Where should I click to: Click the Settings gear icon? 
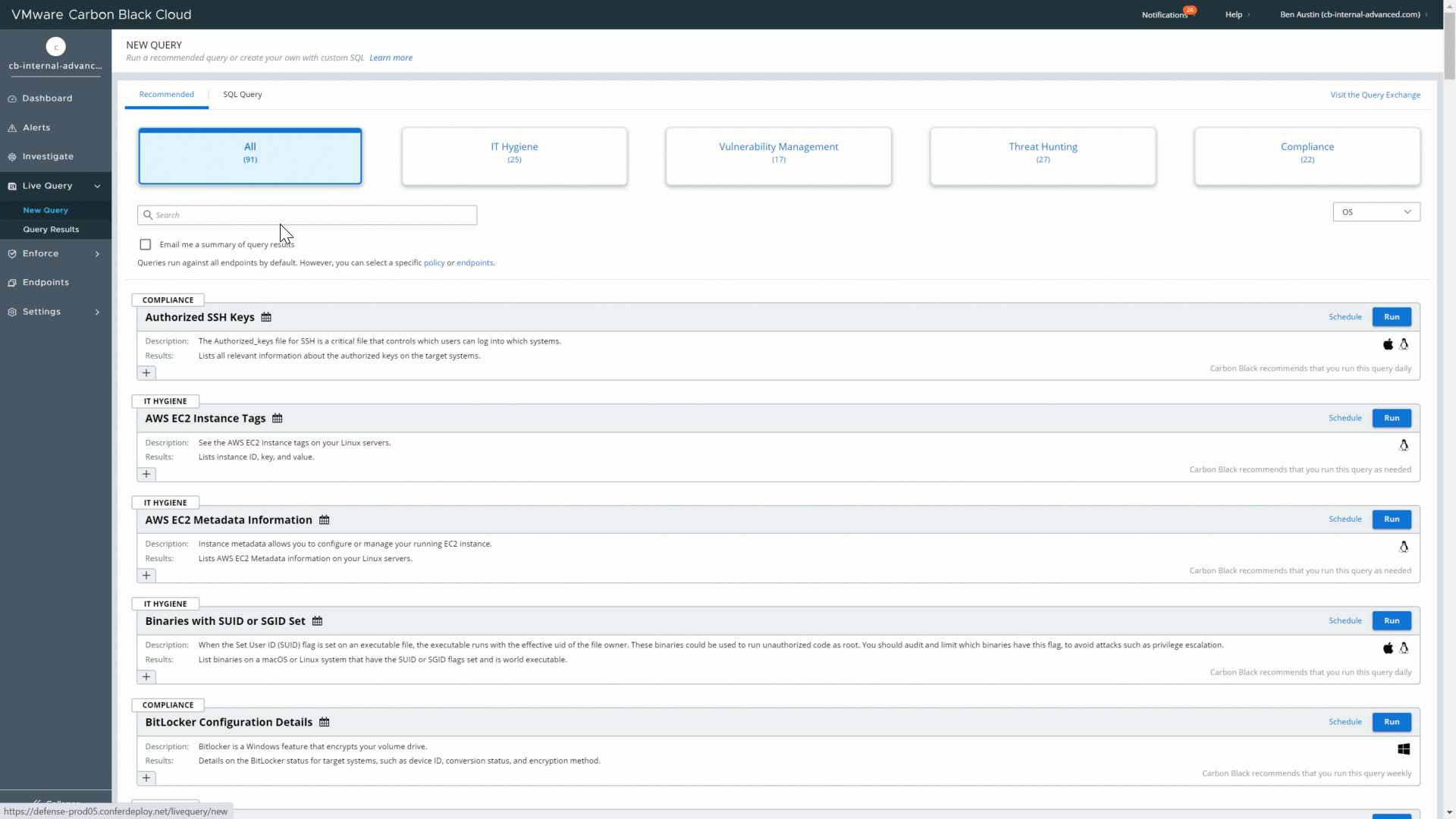(12, 312)
